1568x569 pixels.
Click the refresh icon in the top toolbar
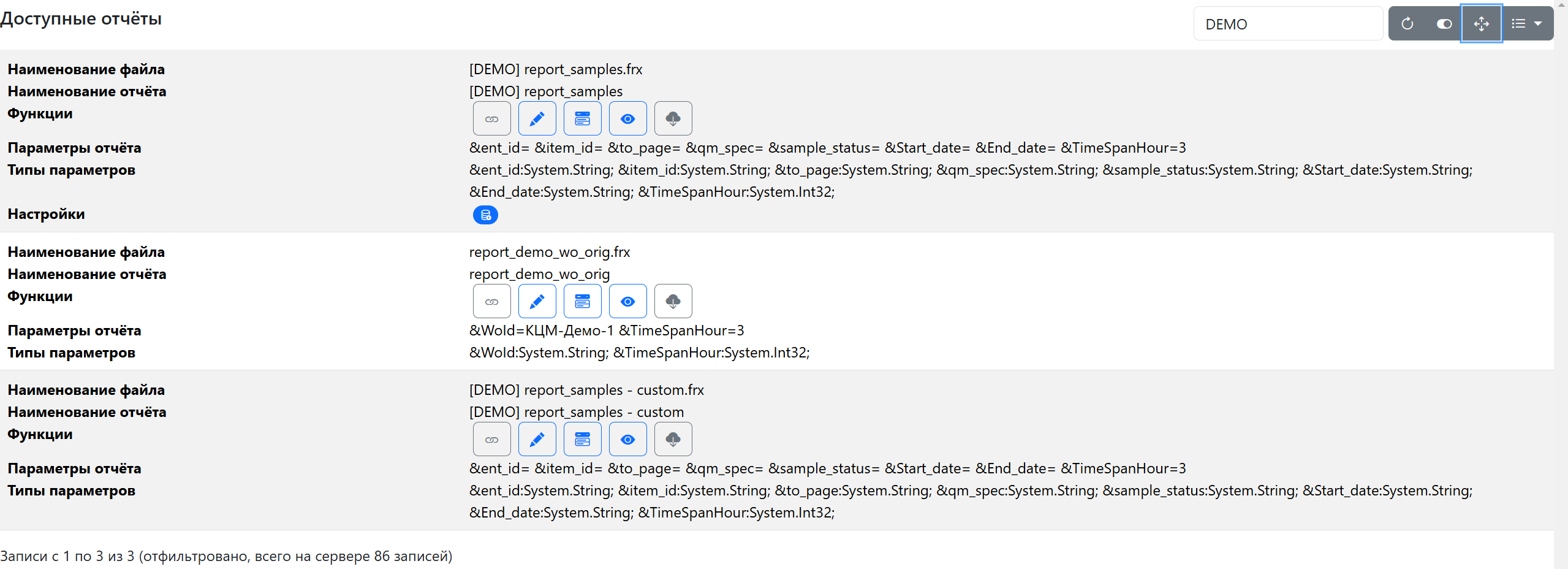coord(1407,24)
